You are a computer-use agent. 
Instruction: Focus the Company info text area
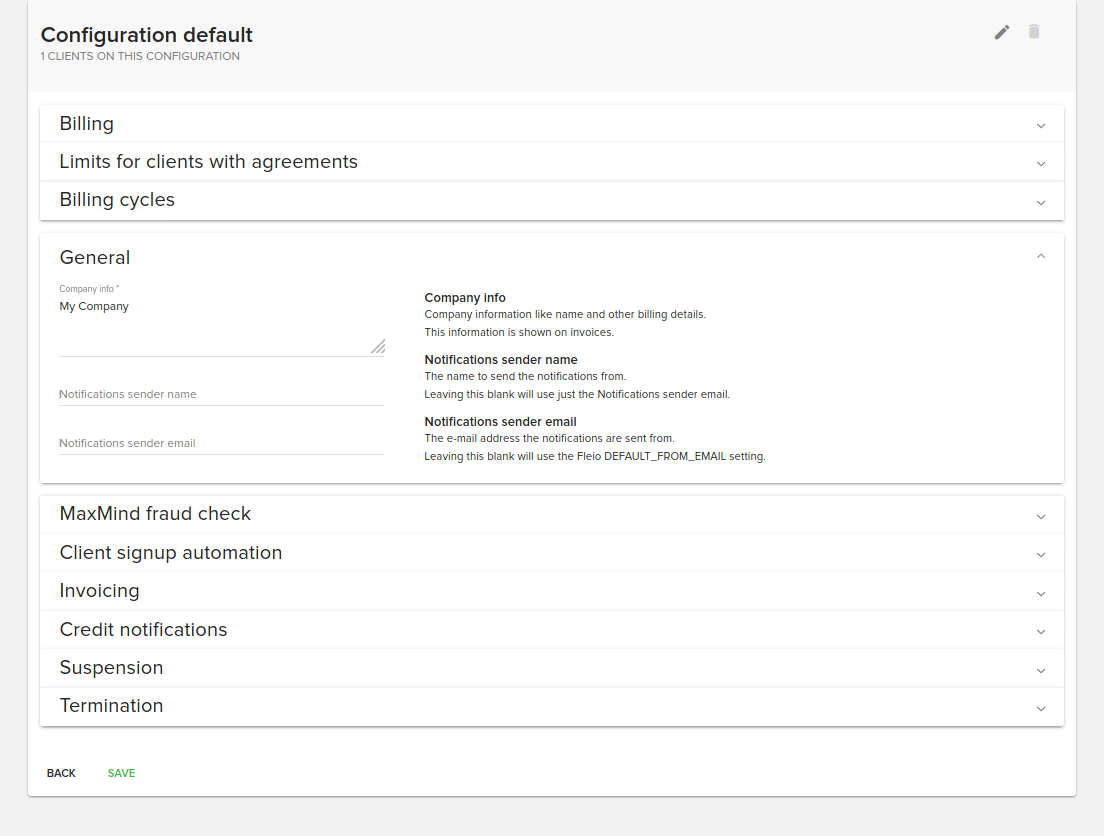(221, 327)
